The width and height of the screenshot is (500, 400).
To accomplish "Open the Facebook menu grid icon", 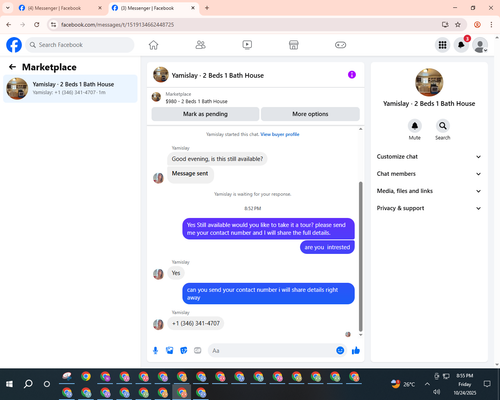I will pos(442,45).
